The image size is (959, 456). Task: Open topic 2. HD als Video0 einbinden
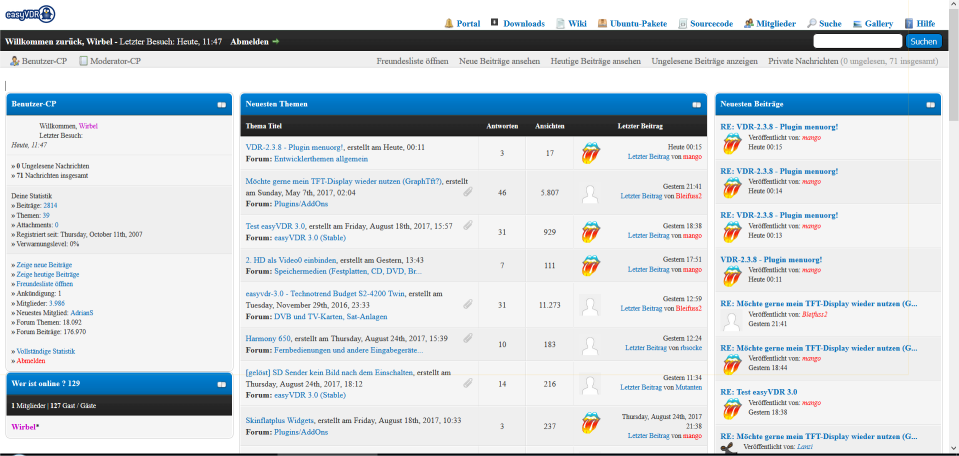291,260
